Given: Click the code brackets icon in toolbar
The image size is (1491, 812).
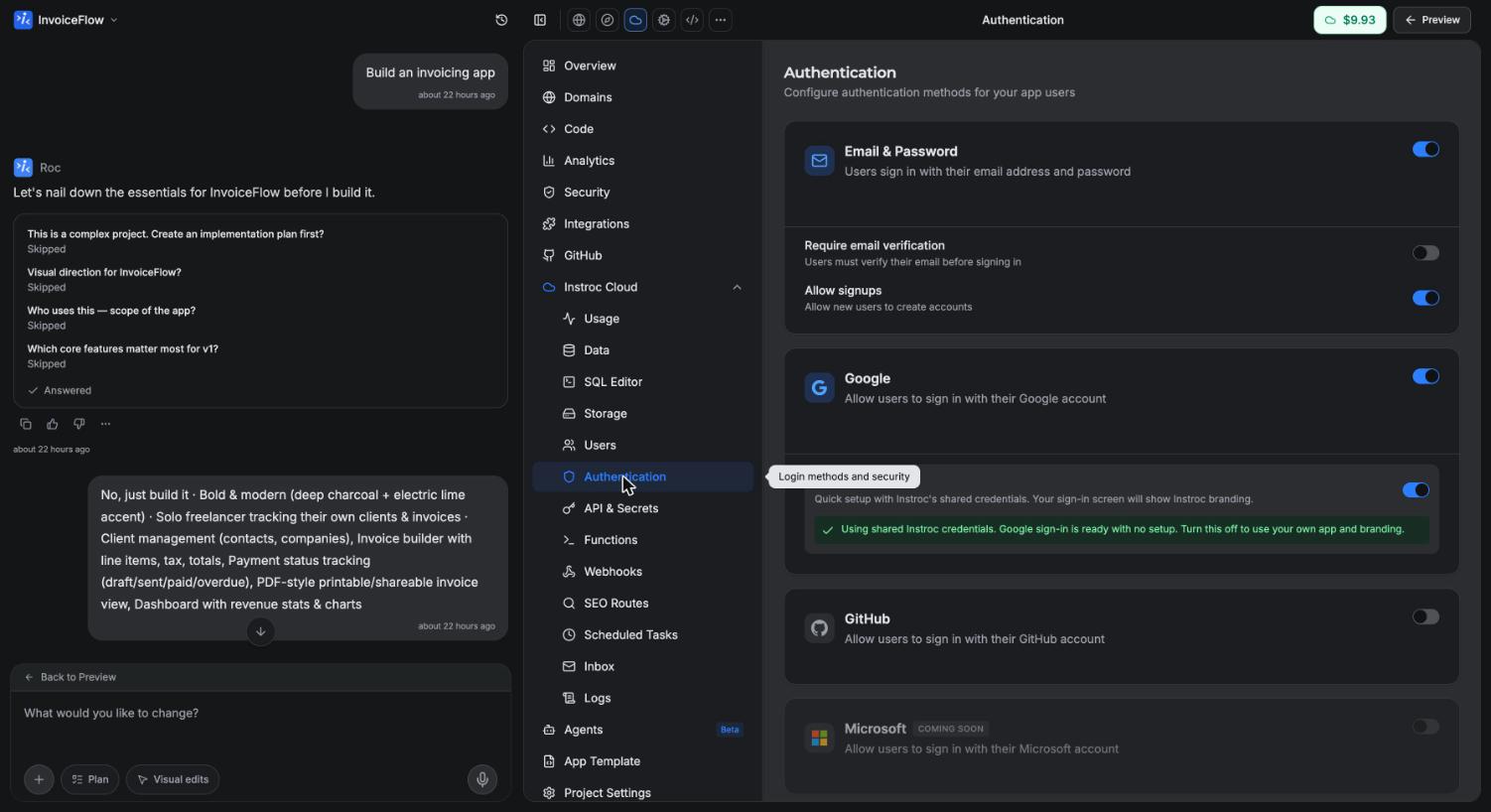Looking at the screenshot, I should pyautogui.click(x=692, y=20).
